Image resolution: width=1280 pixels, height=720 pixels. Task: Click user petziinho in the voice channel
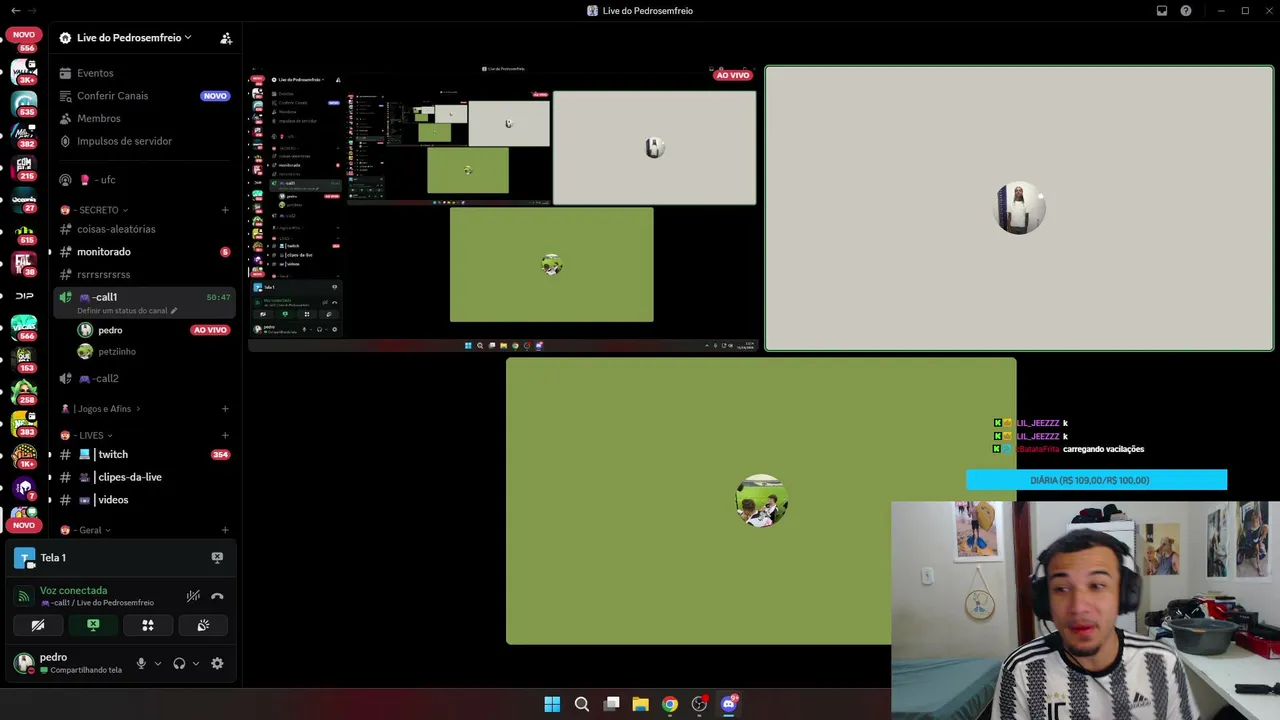(117, 352)
